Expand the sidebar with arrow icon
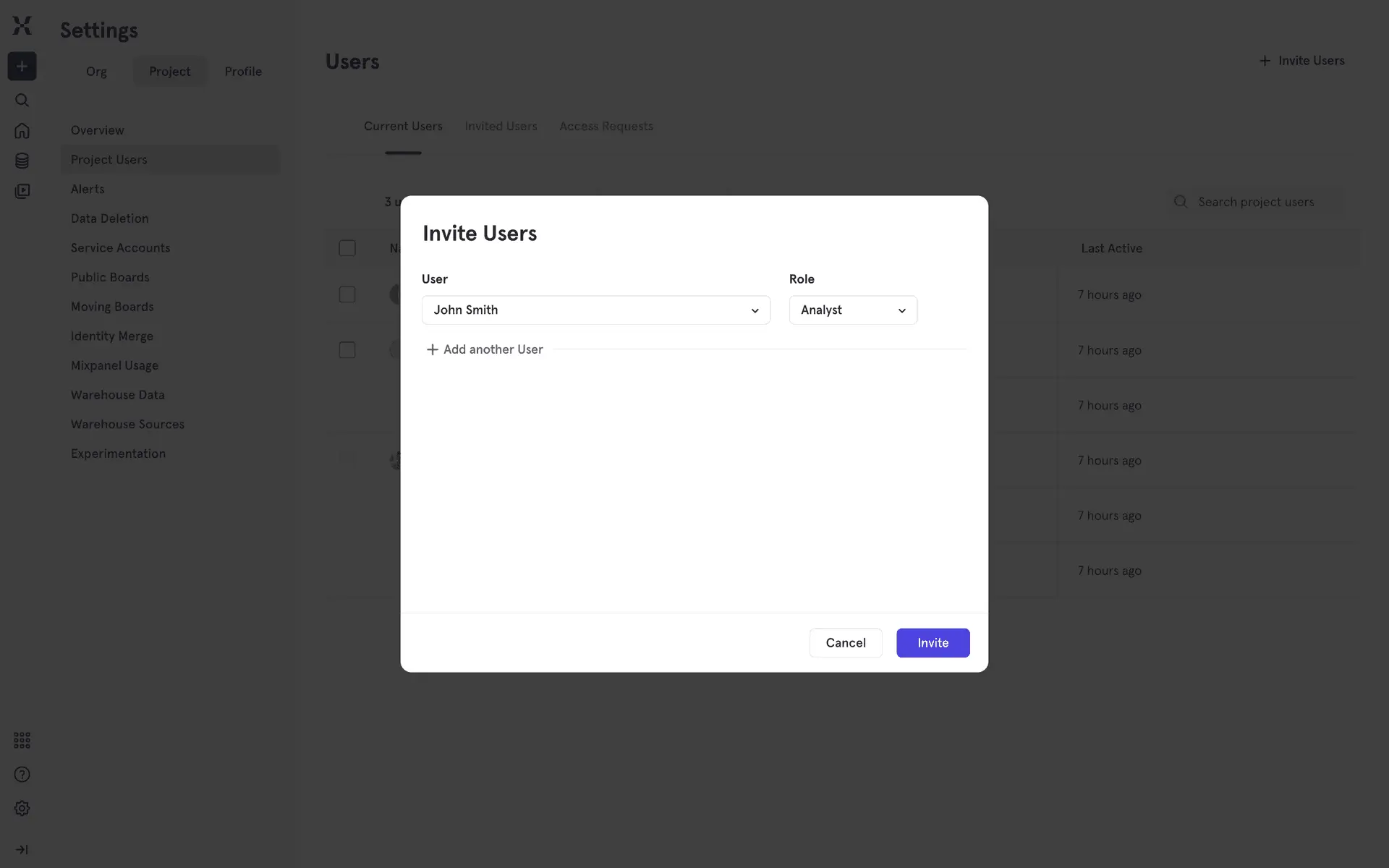The width and height of the screenshot is (1389, 868). pyautogui.click(x=22, y=850)
